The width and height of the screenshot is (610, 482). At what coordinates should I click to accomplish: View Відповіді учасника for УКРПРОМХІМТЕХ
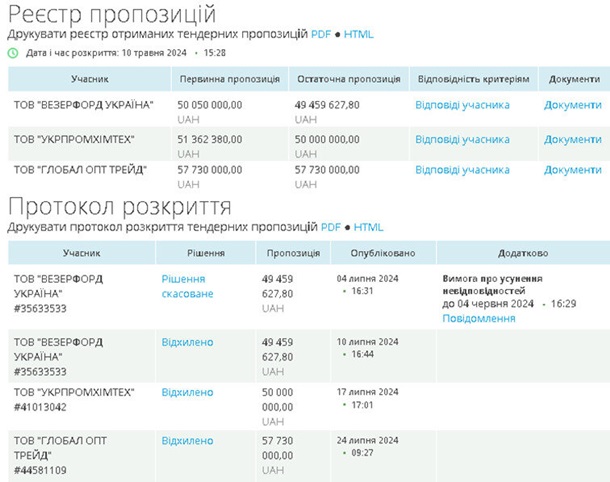462,139
